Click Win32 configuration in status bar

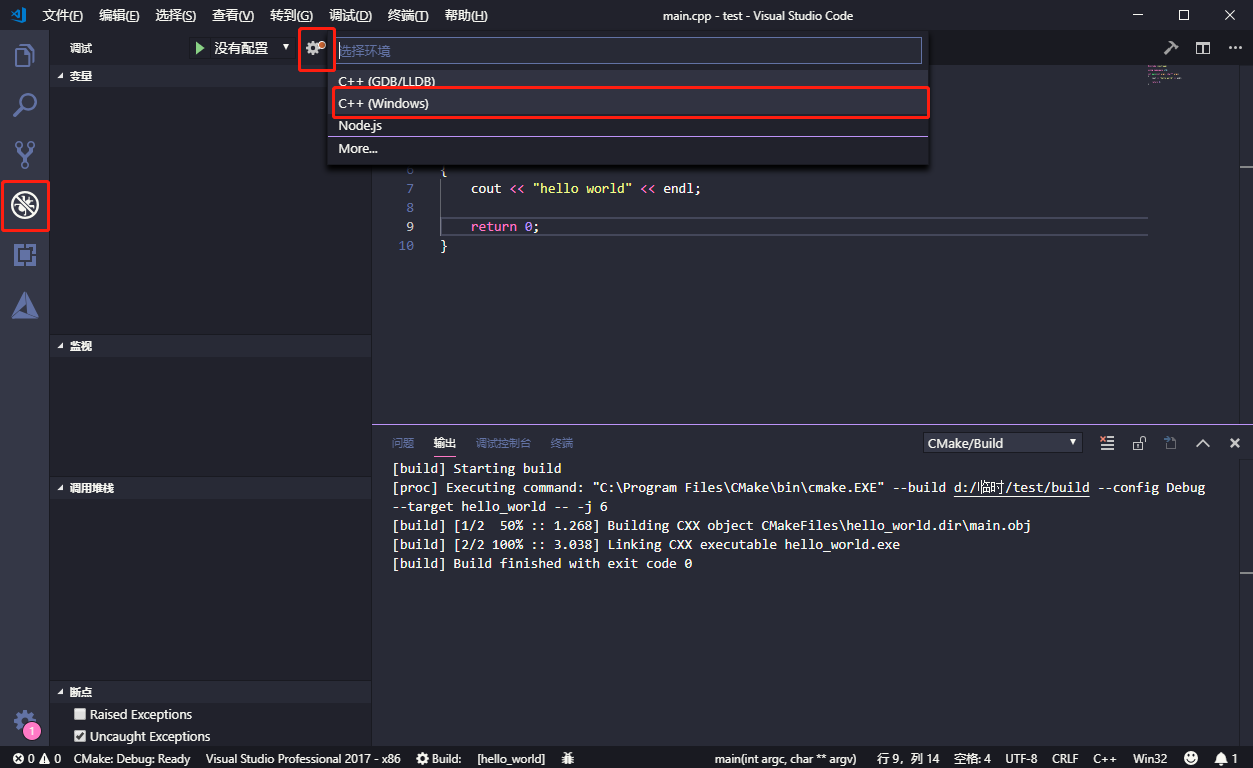coord(1149,759)
